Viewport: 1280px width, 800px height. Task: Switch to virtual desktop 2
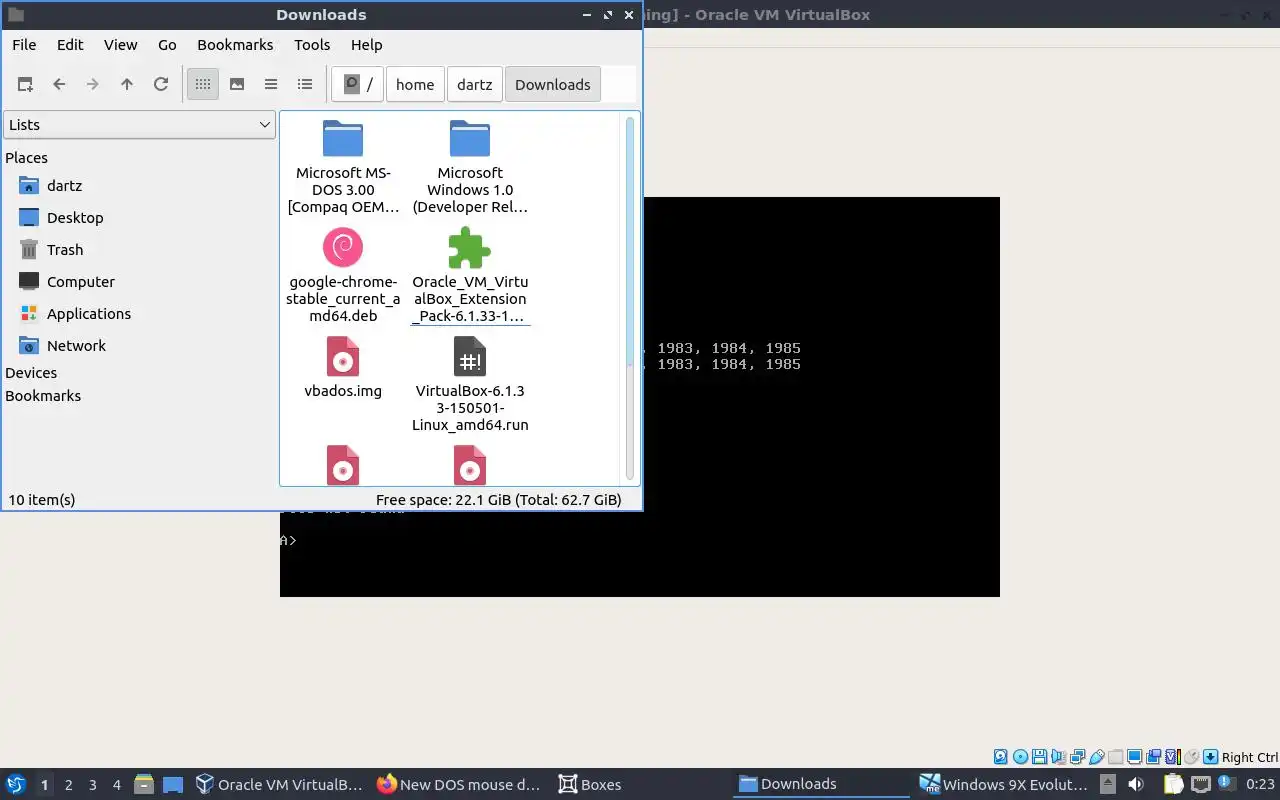click(68, 785)
